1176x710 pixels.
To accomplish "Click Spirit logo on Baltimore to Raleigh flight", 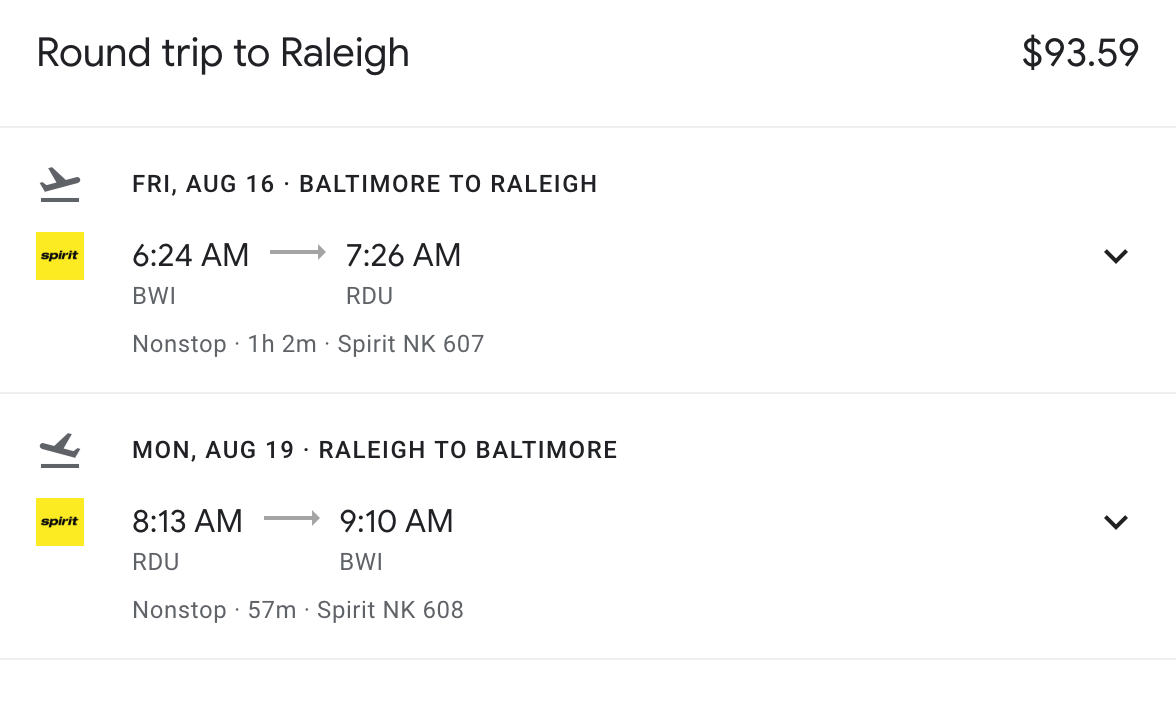I will point(60,256).
